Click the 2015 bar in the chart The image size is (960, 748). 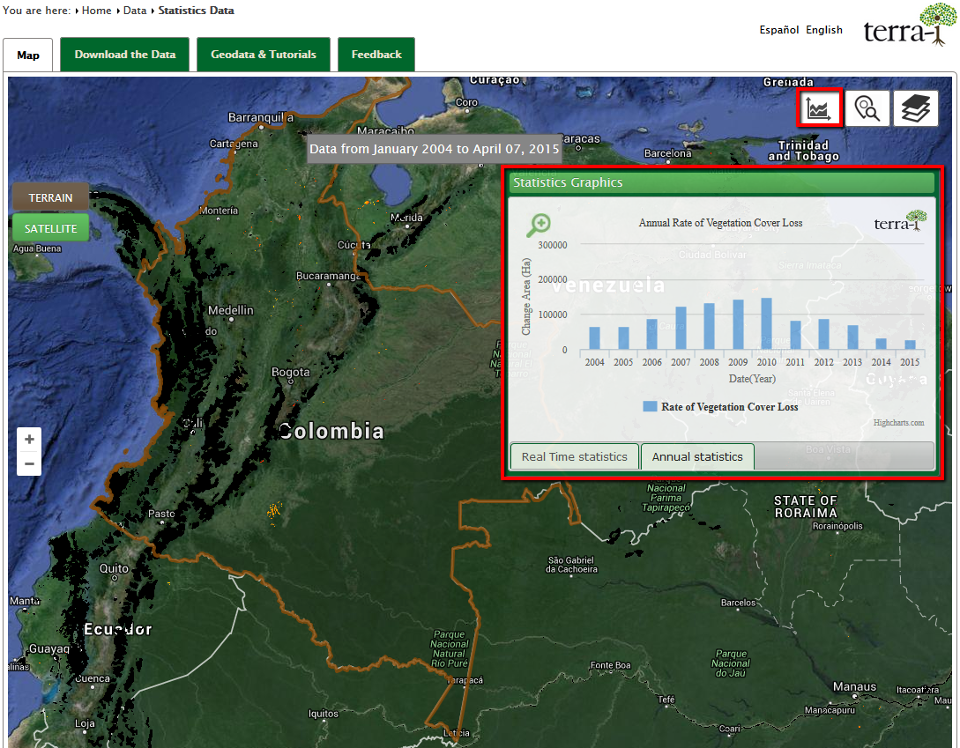(x=910, y=345)
